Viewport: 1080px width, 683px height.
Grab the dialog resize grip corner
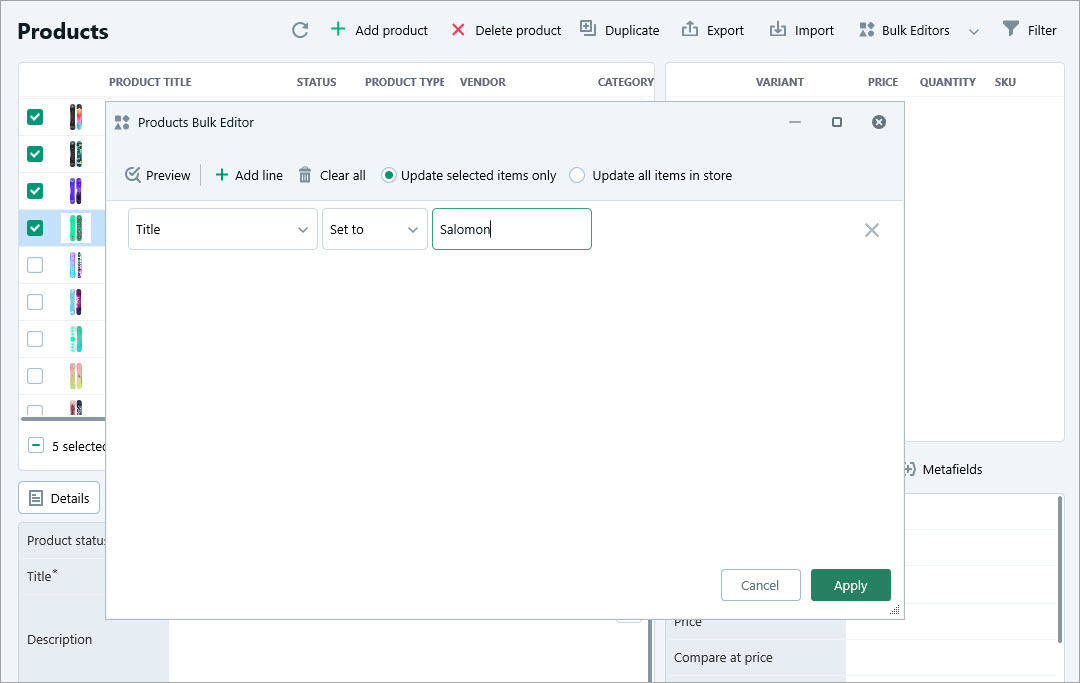tap(895, 610)
